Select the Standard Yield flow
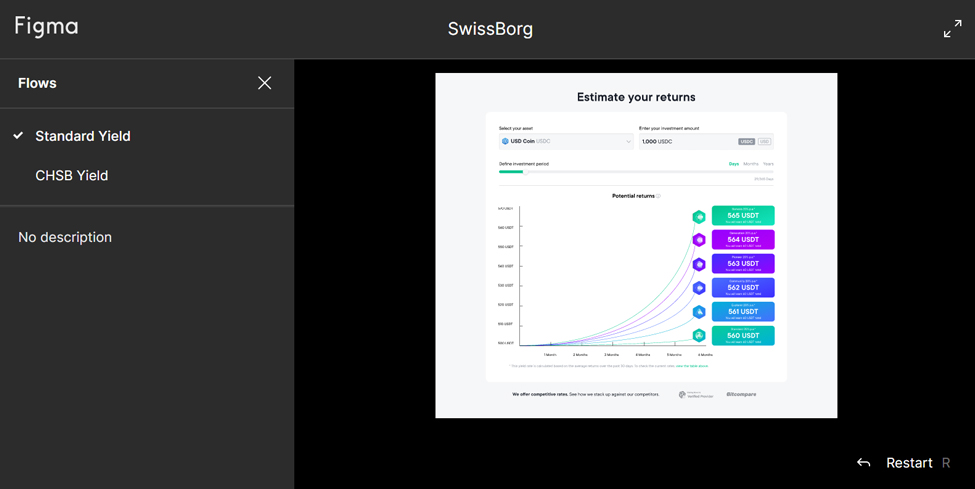The image size is (975, 489). pyautogui.click(x=83, y=136)
